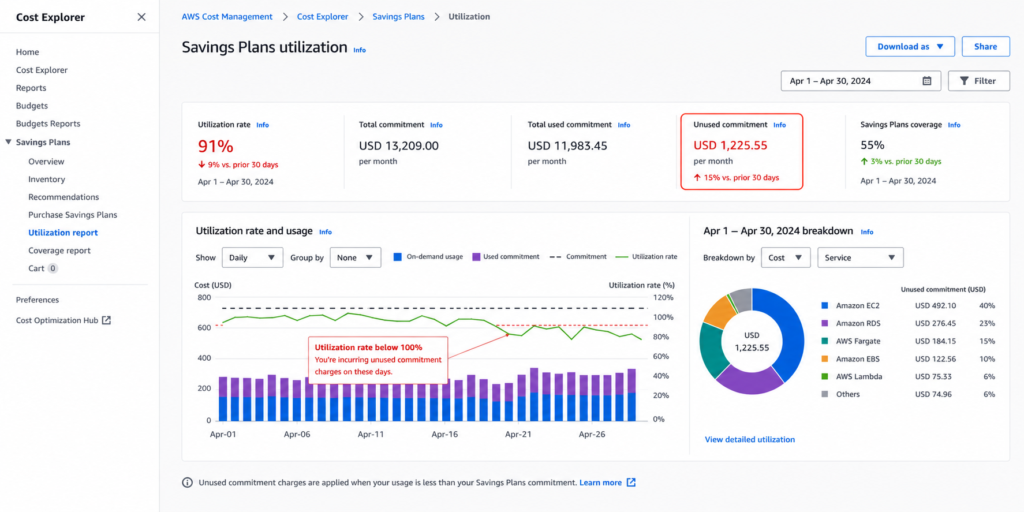Viewport: 1024px width, 512px height.
Task: Click Used commitment purple legend swatch
Action: tap(476, 257)
